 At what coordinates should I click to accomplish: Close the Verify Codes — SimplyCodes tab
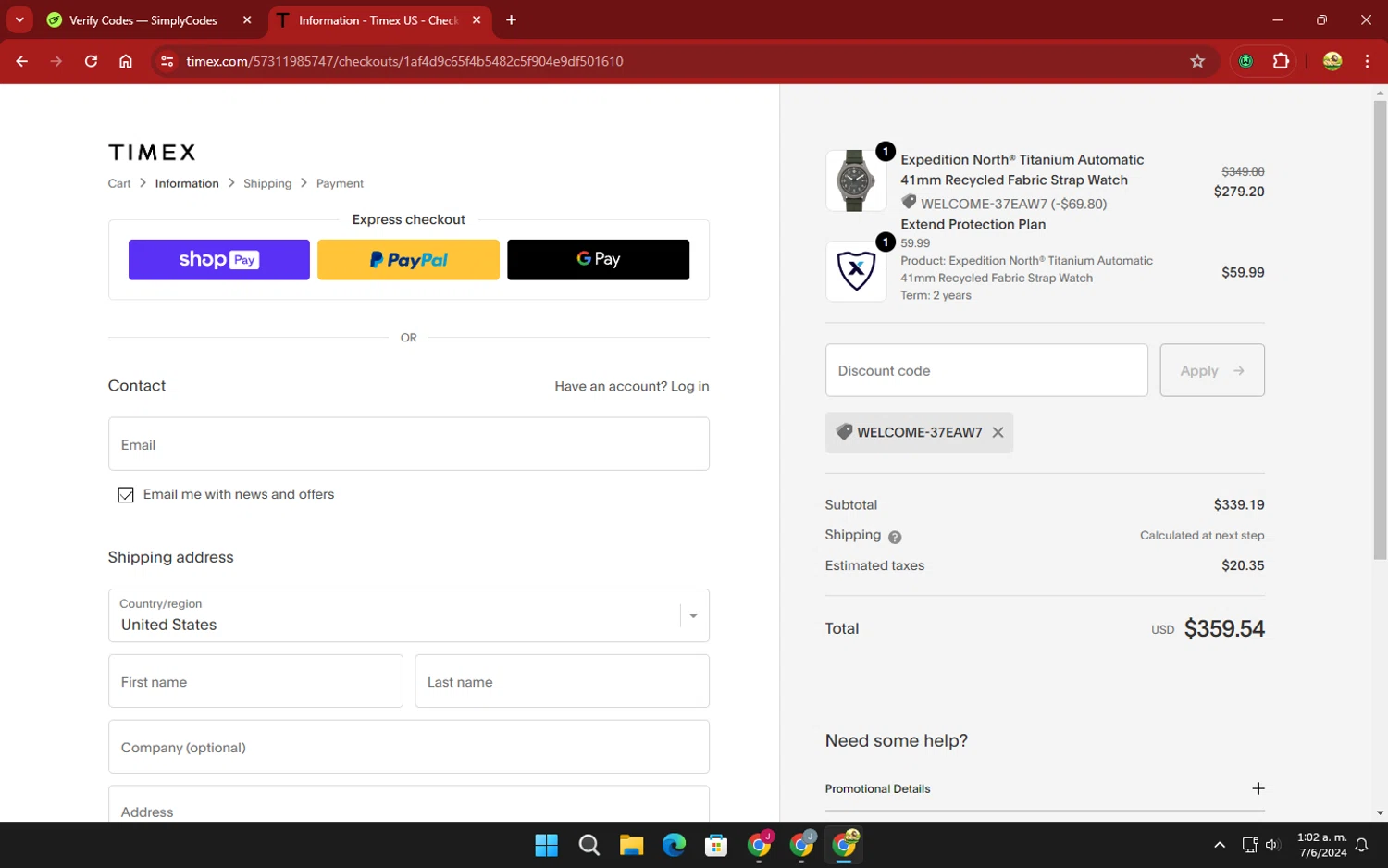click(x=247, y=20)
